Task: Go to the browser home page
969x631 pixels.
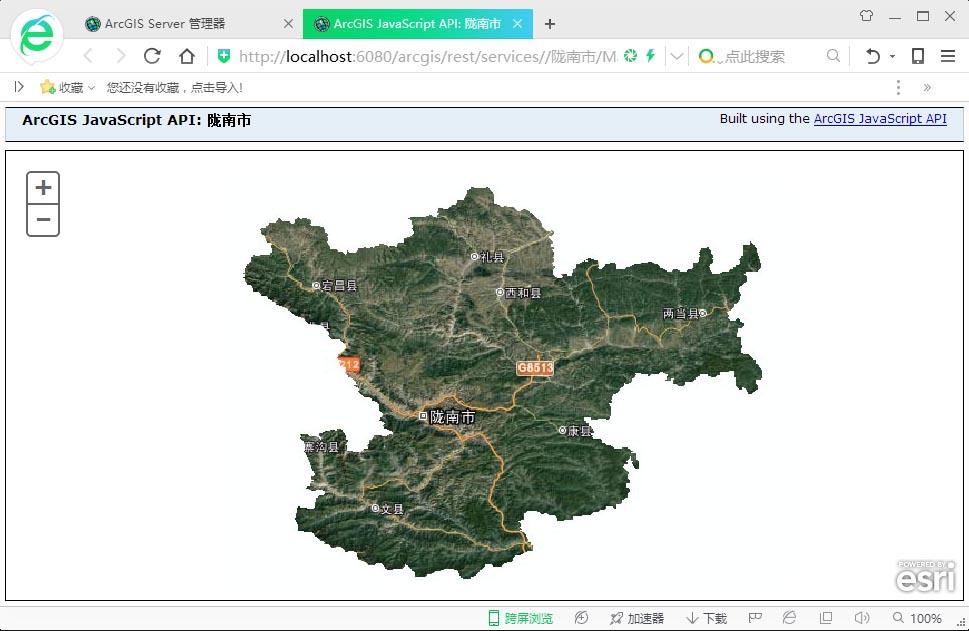Action: click(187, 56)
